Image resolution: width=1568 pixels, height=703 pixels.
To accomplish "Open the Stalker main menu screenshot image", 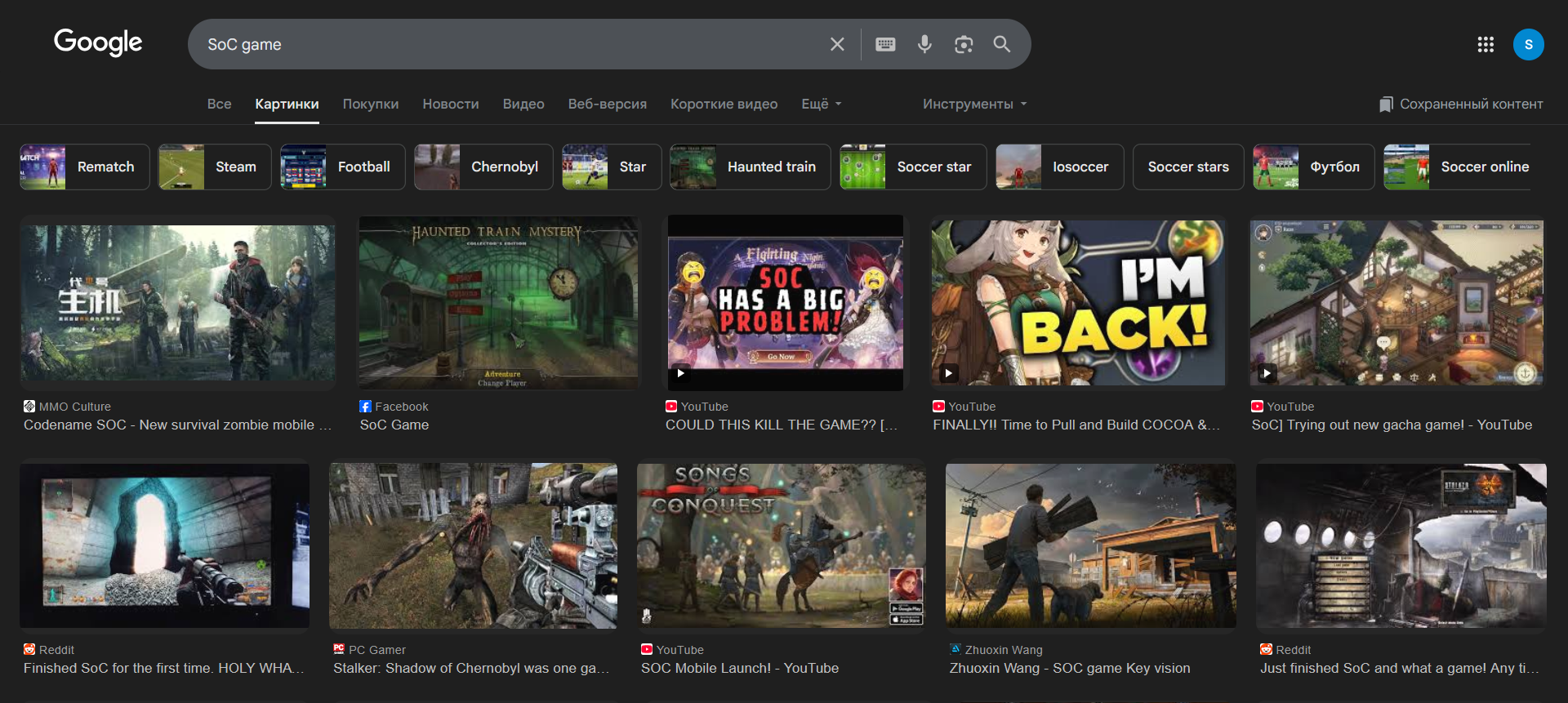I will pyautogui.click(x=1401, y=545).
